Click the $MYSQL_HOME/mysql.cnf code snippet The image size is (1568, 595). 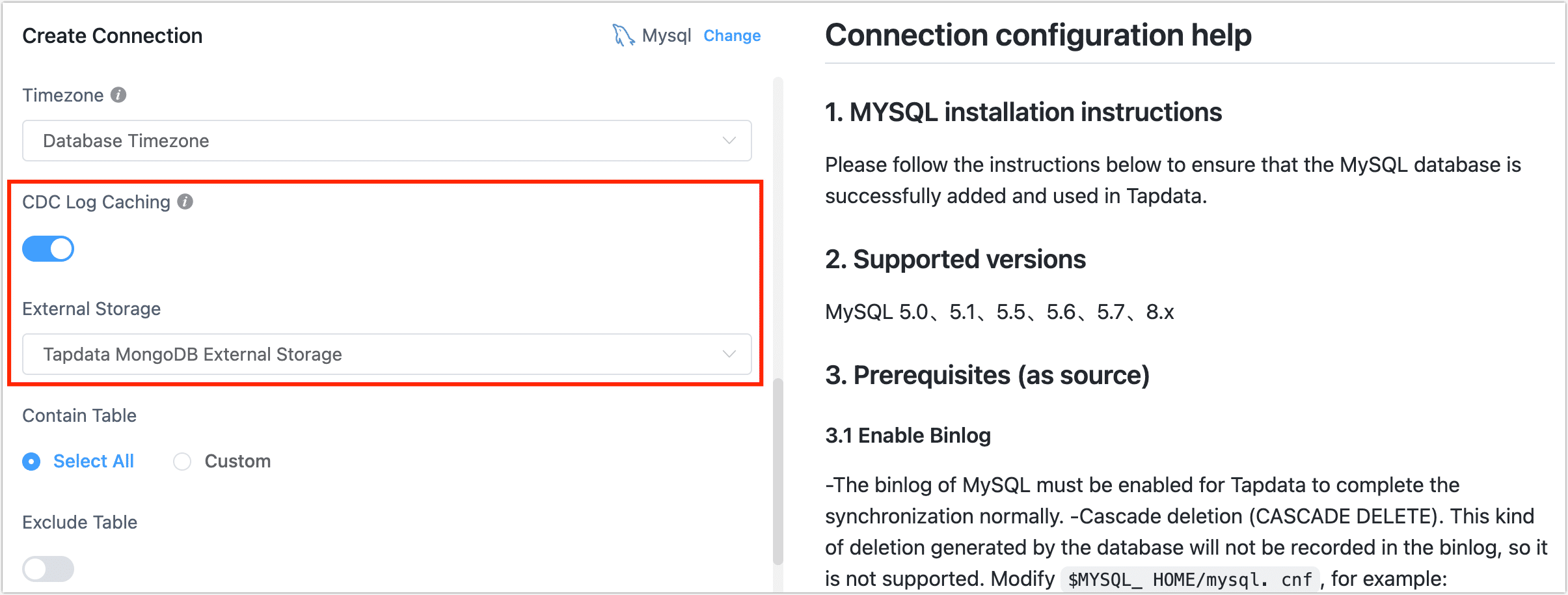click(x=1189, y=579)
